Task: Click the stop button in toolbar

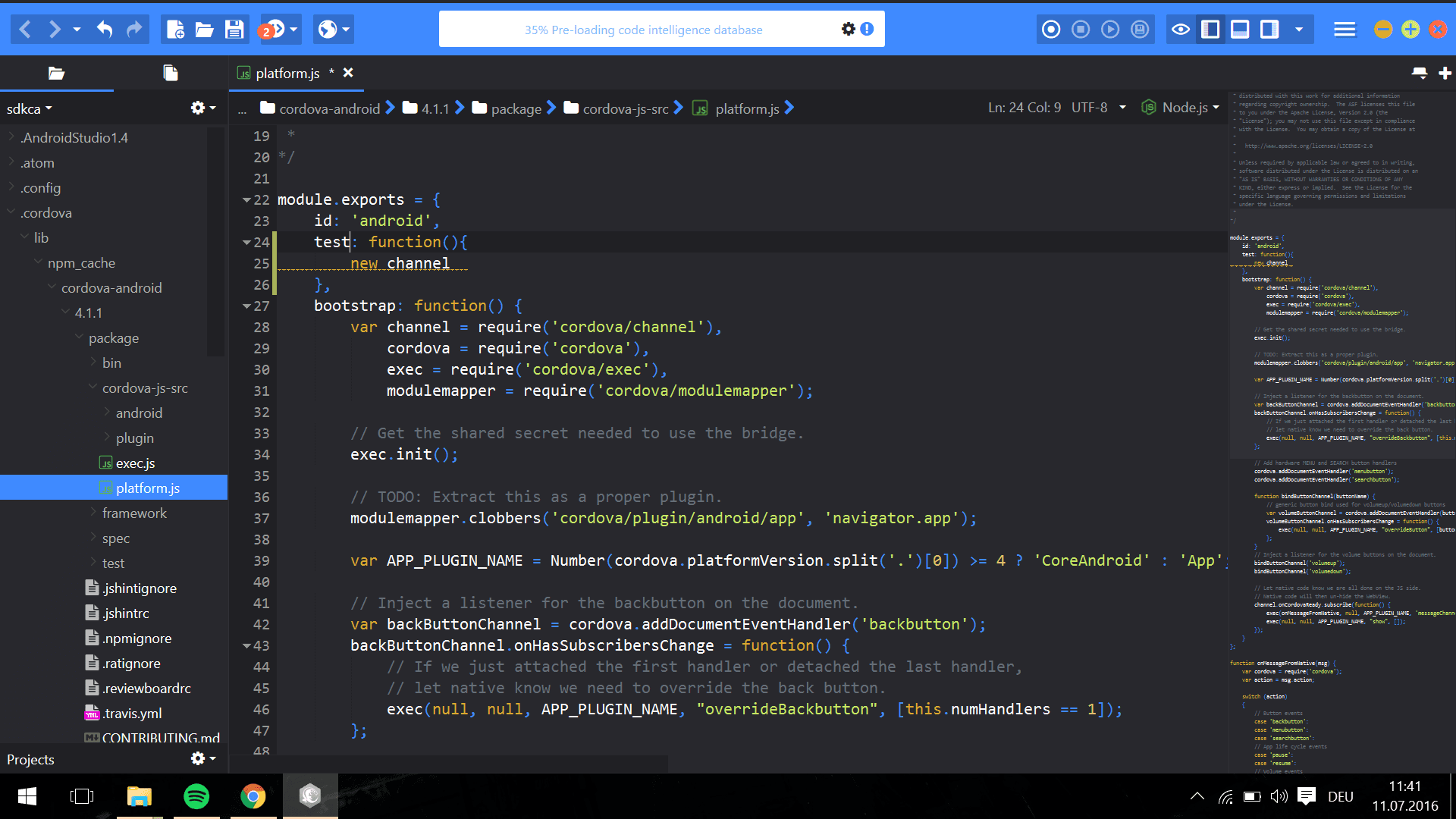Action: tap(1080, 29)
